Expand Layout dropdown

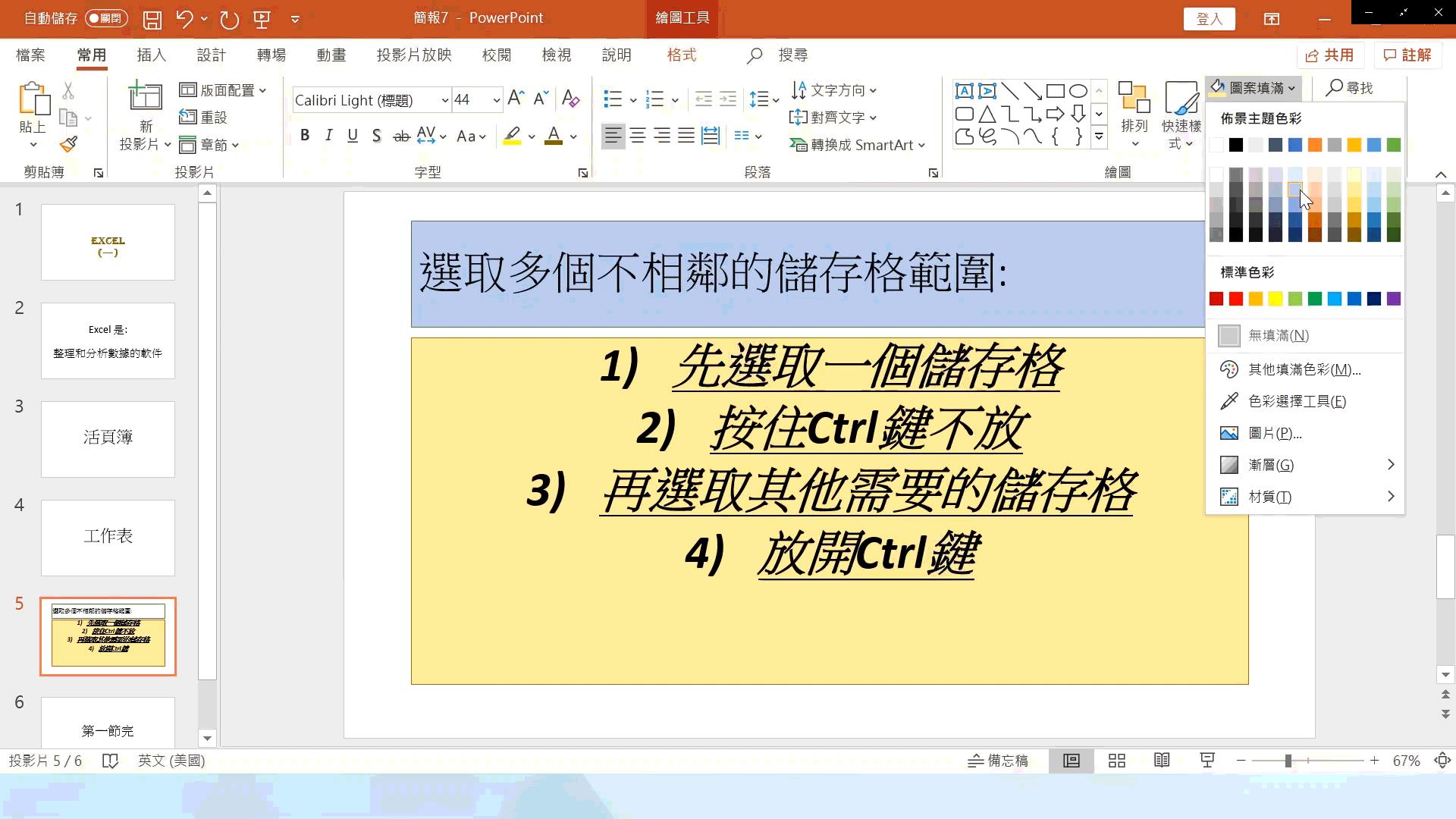(x=223, y=90)
